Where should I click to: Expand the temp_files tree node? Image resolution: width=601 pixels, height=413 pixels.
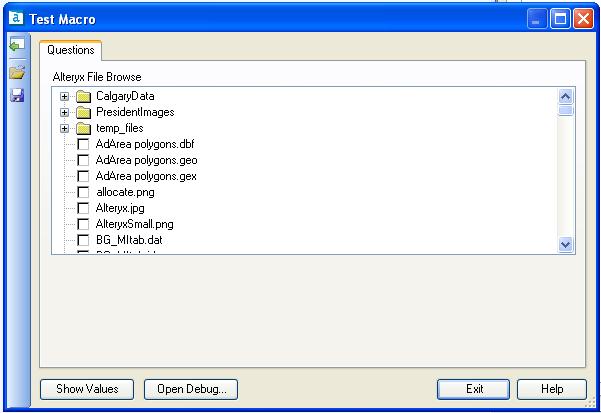64,129
